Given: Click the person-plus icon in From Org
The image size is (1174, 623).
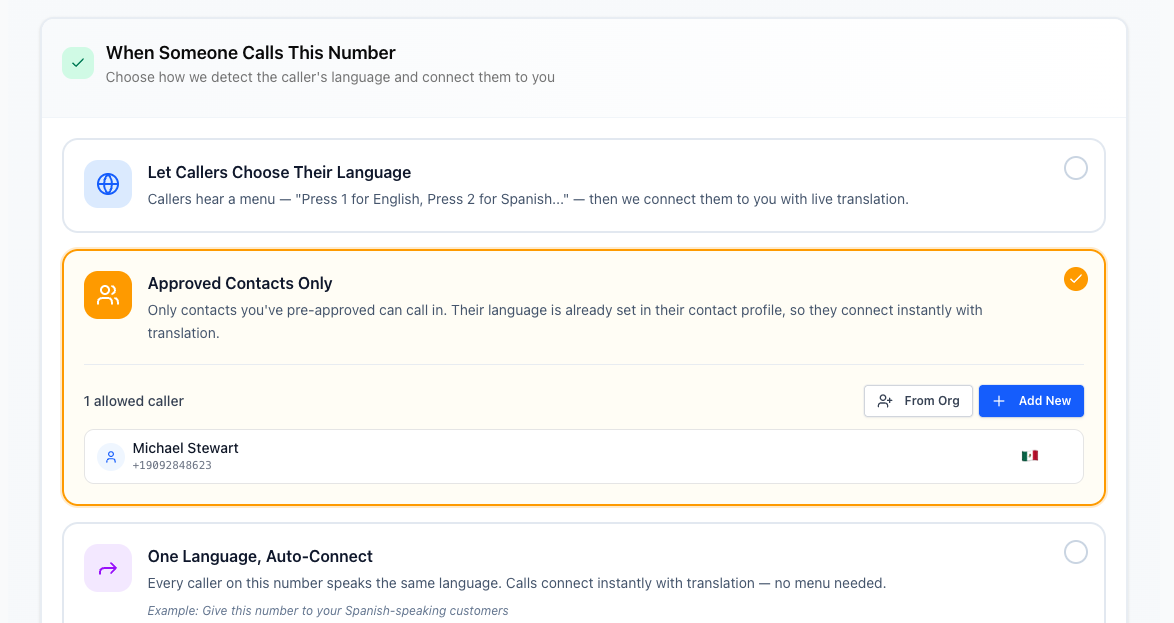Looking at the screenshot, I should 885,401.
